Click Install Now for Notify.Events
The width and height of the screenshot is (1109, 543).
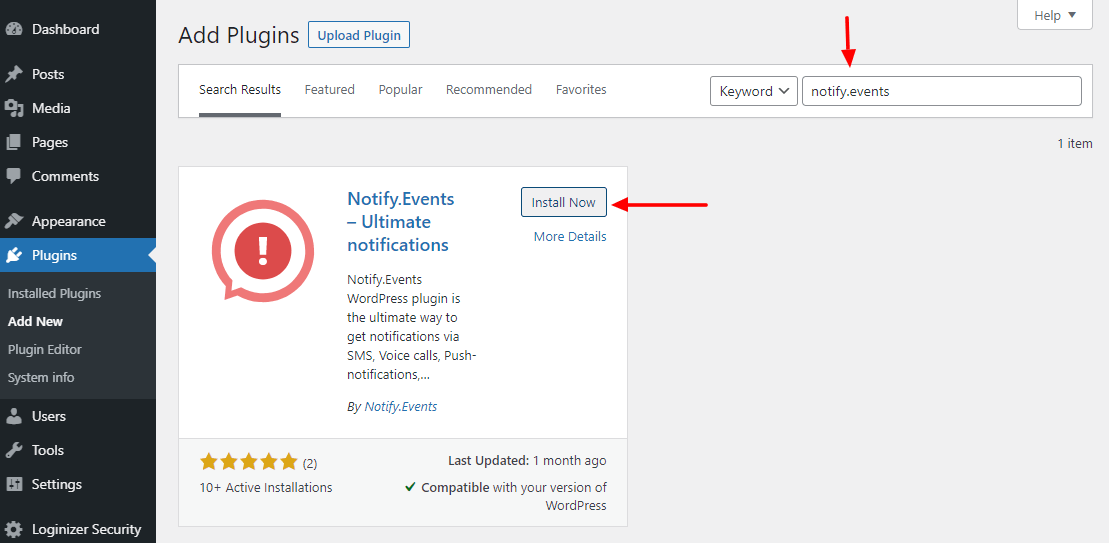564,202
